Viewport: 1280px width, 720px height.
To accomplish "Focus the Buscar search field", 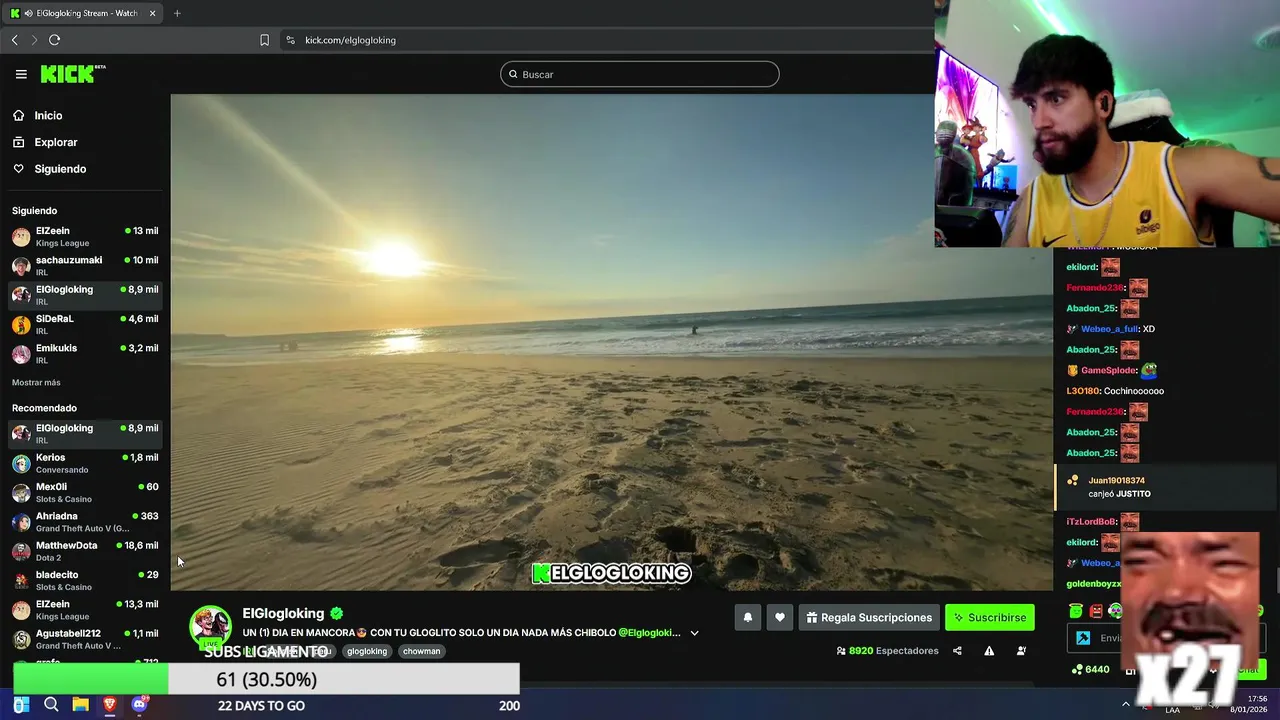I will (x=640, y=74).
